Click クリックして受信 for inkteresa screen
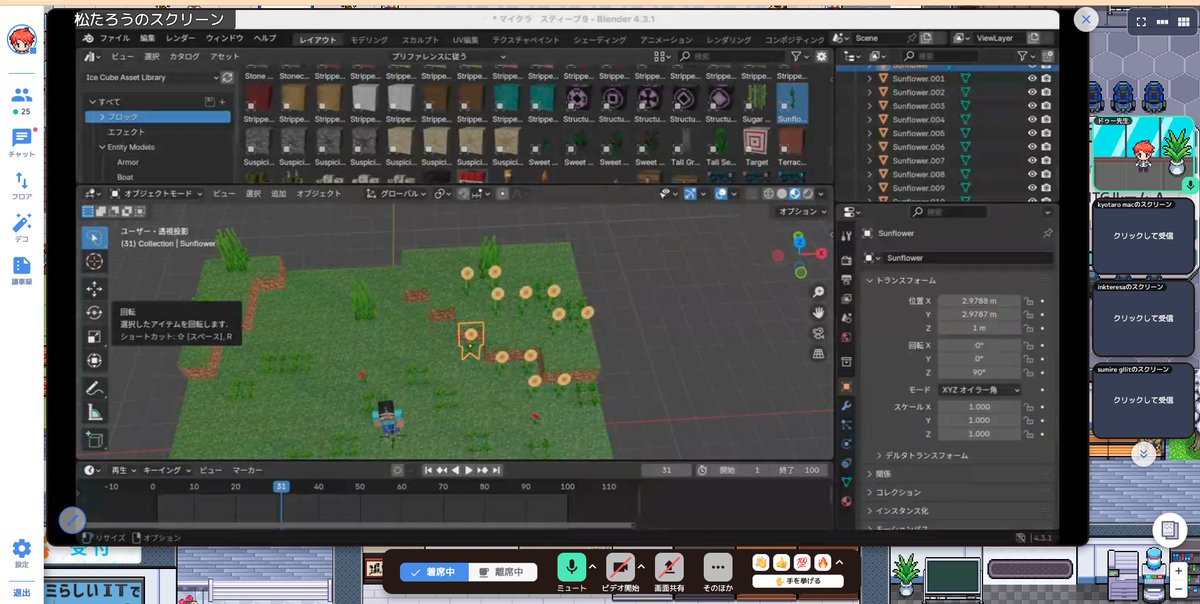The height and width of the screenshot is (604, 1200). tap(1143, 319)
